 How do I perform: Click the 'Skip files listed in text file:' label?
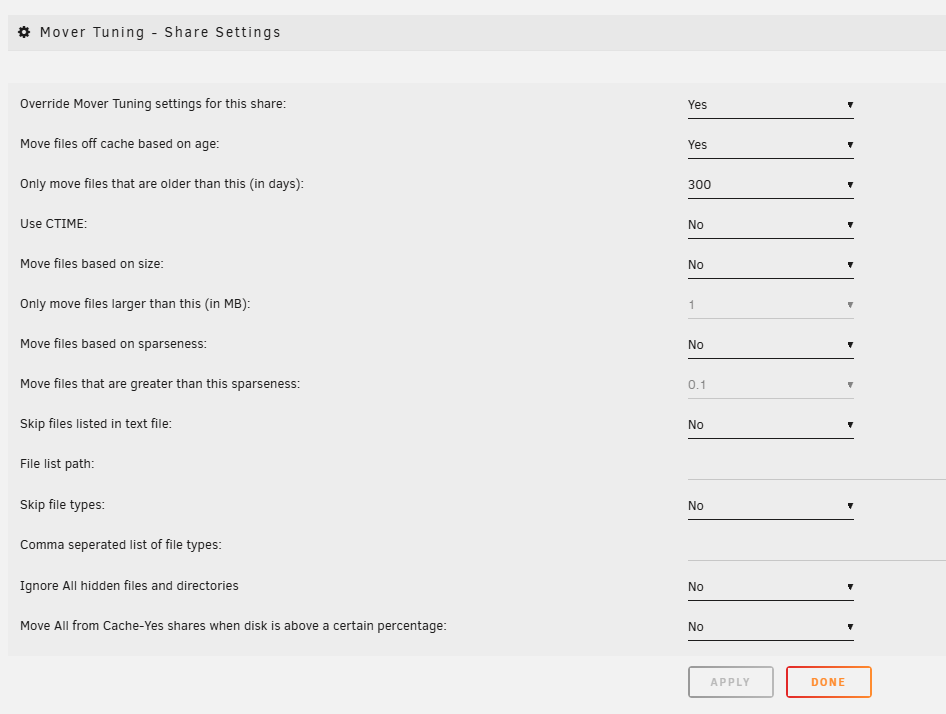[96, 424]
